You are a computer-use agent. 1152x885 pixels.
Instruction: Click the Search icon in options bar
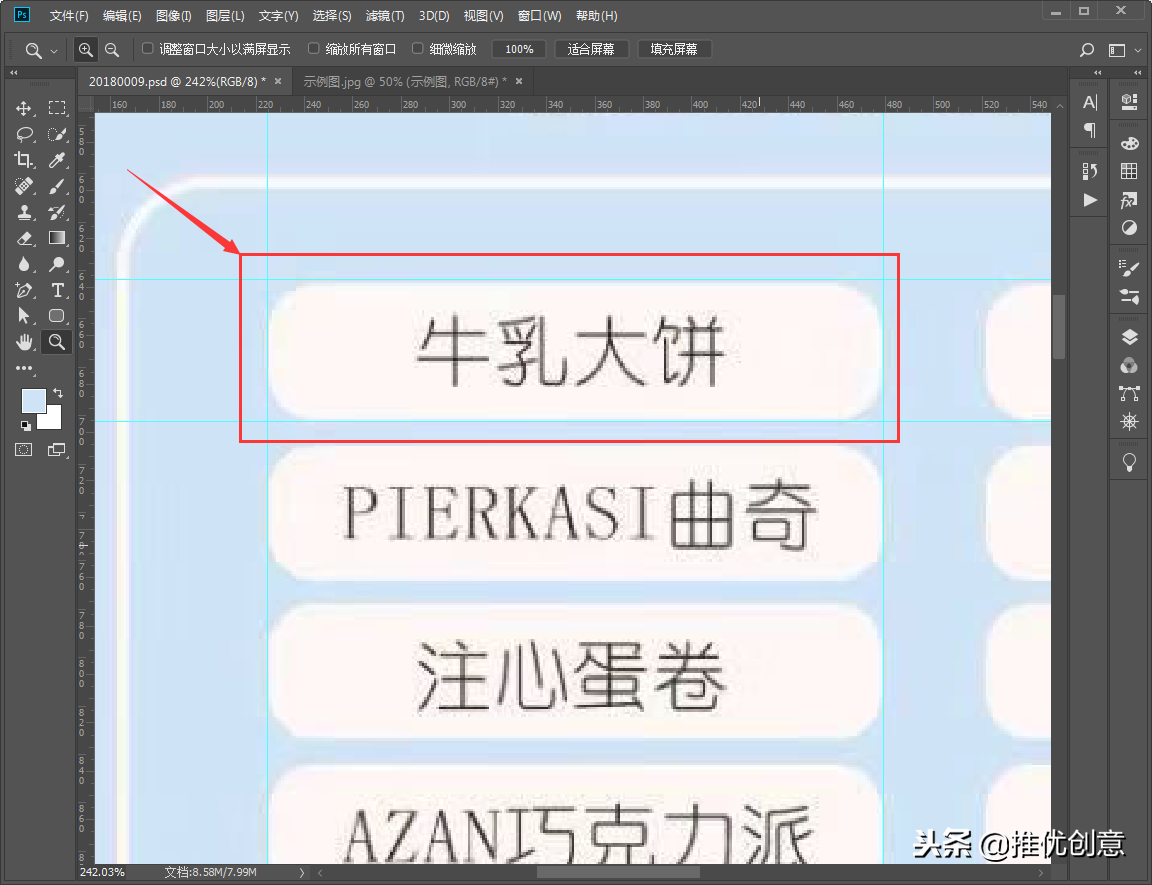pos(1087,50)
